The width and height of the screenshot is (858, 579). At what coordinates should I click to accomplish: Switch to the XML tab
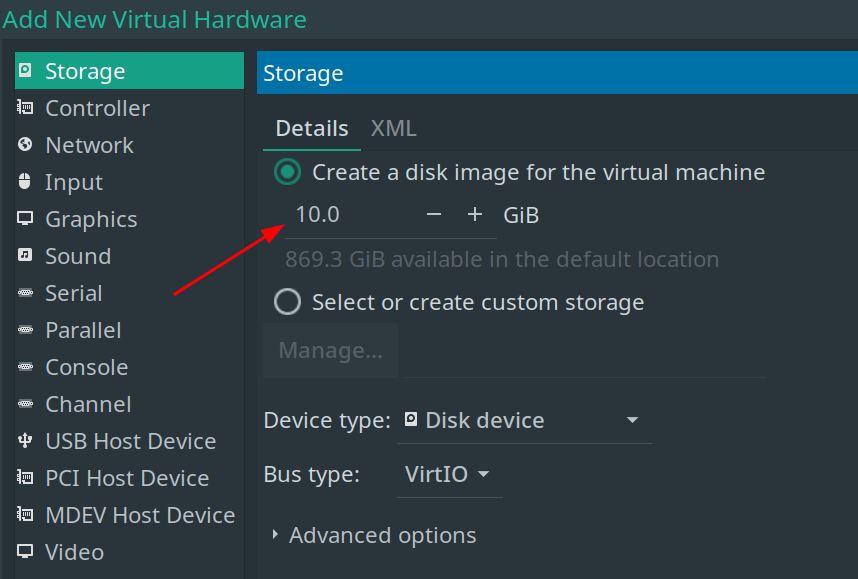click(x=393, y=128)
